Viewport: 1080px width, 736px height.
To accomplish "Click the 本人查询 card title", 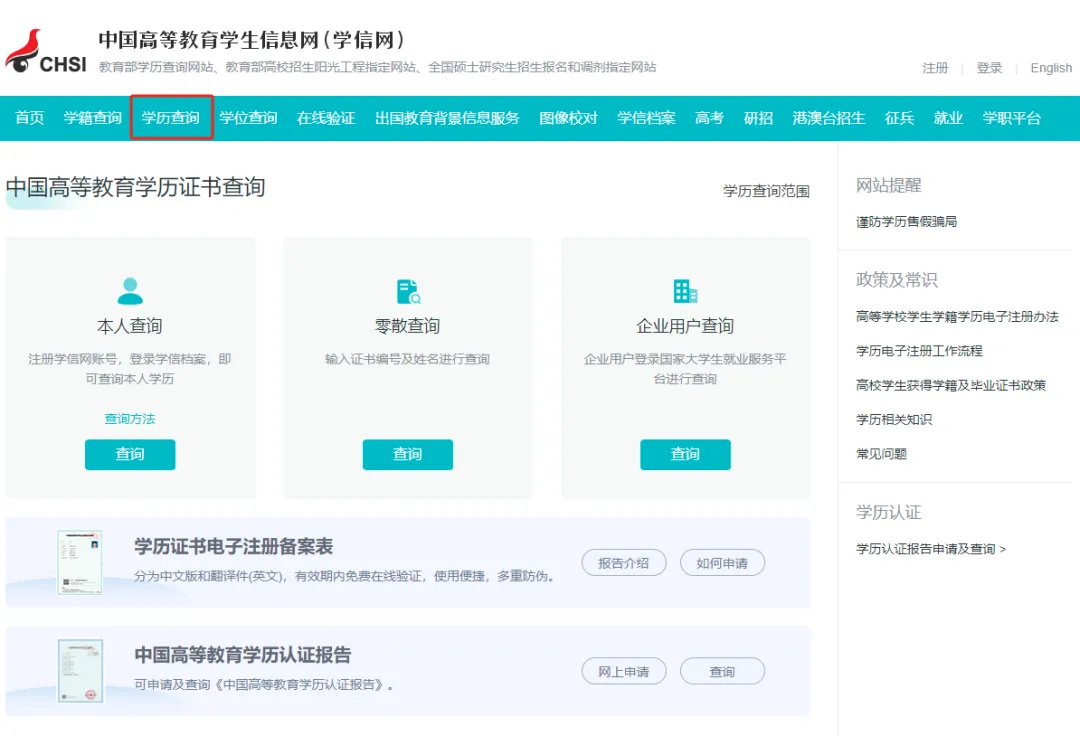I will tap(130, 326).
